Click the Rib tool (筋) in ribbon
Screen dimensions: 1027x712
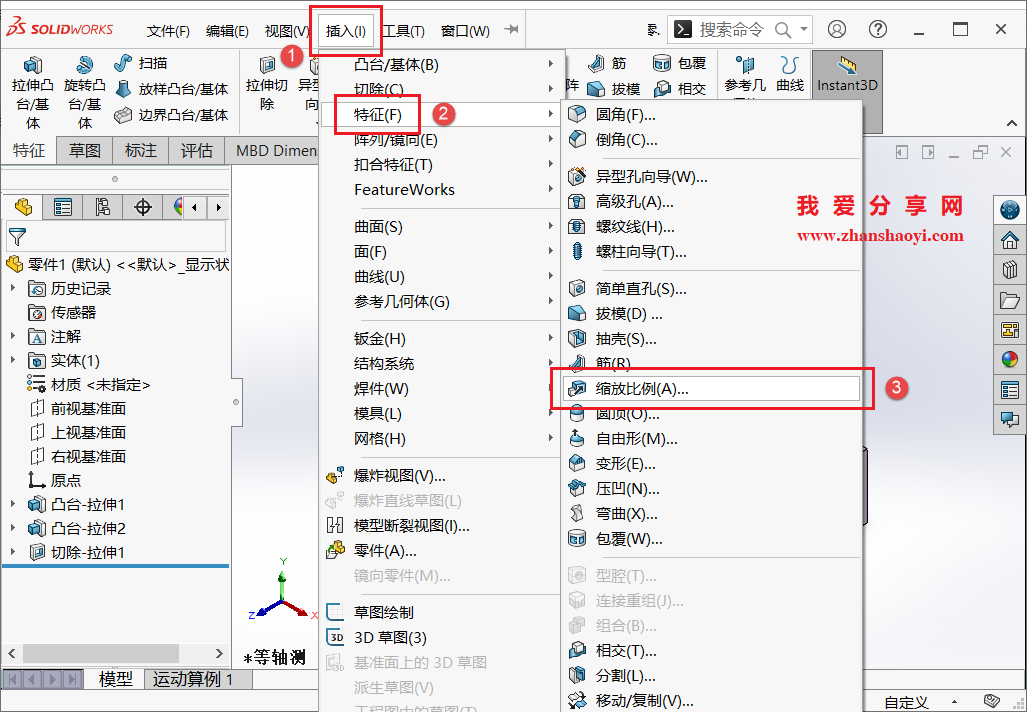click(x=607, y=63)
